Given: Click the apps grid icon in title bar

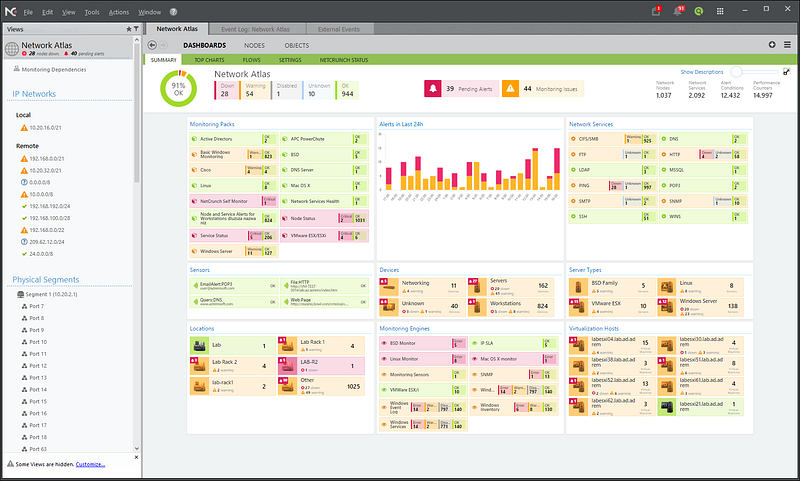Looking at the screenshot, I should point(720,11).
